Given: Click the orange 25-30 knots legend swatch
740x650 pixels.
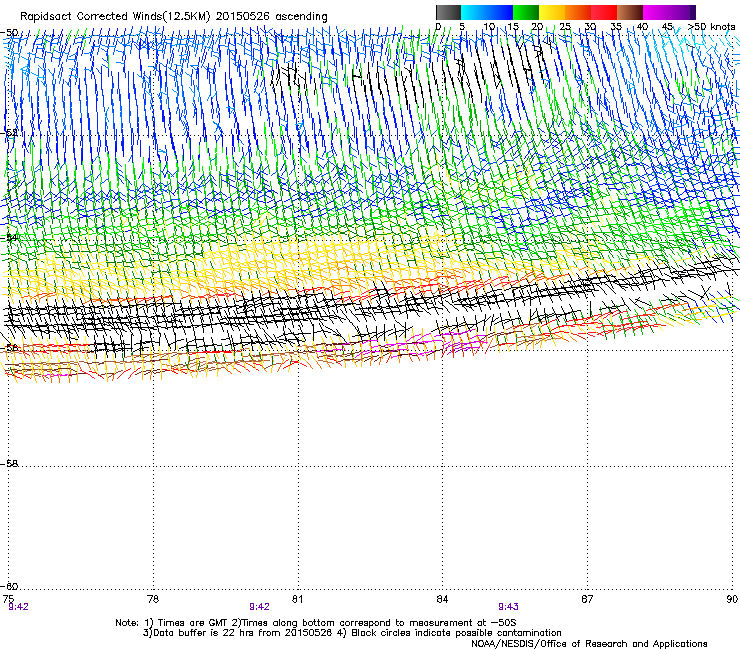Looking at the screenshot, I should 578,12.
